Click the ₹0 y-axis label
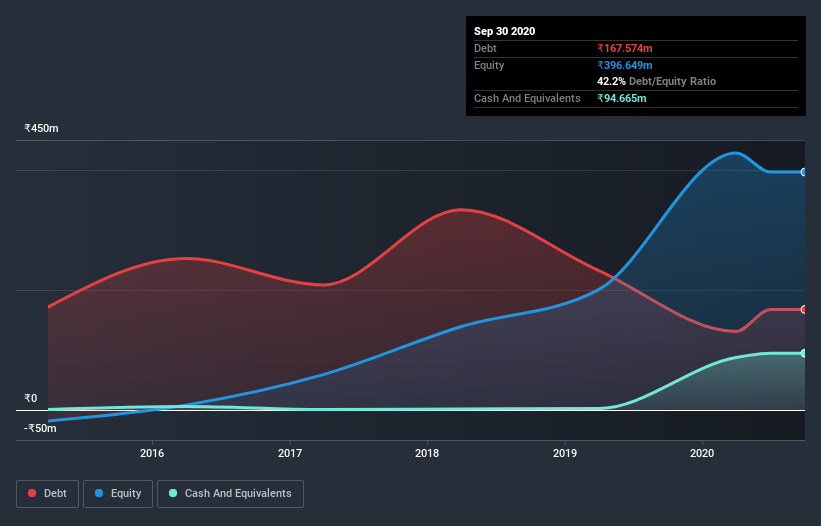 (31, 398)
